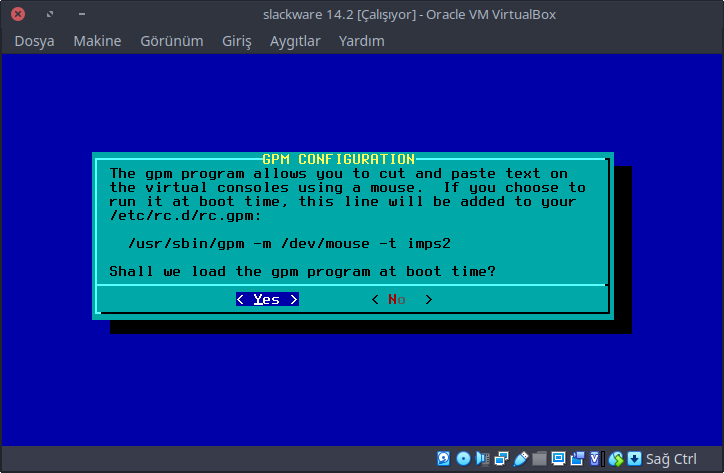Open the Dosya menu
The width and height of the screenshot is (724, 473).
(35, 41)
